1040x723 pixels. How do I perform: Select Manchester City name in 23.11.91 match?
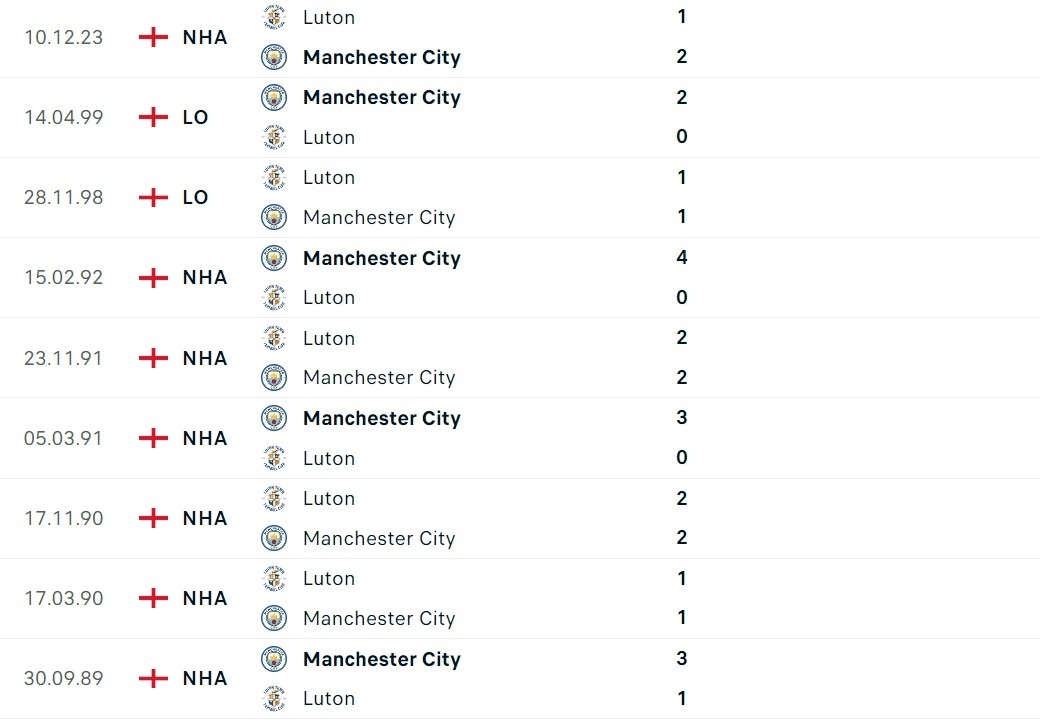point(379,377)
